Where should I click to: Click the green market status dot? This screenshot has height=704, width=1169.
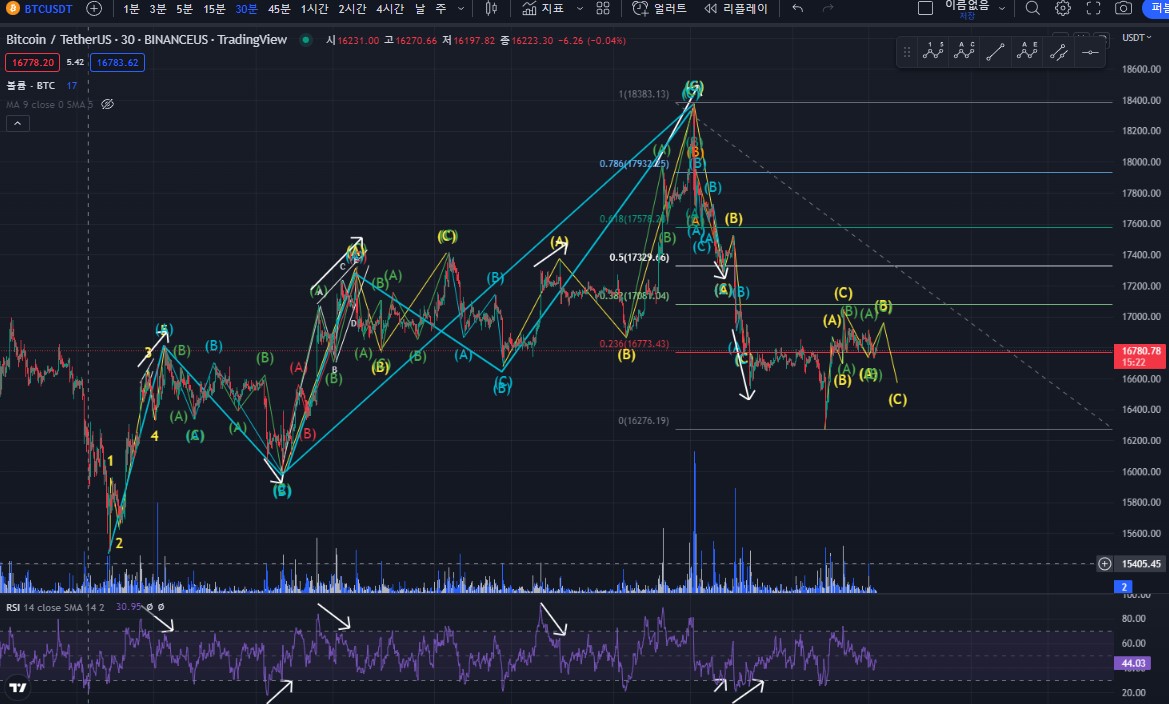pyautogui.click(x=306, y=40)
